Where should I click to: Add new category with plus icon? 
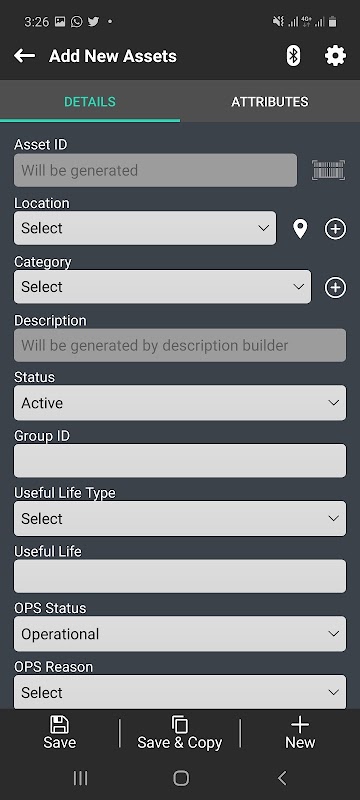click(335, 287)
